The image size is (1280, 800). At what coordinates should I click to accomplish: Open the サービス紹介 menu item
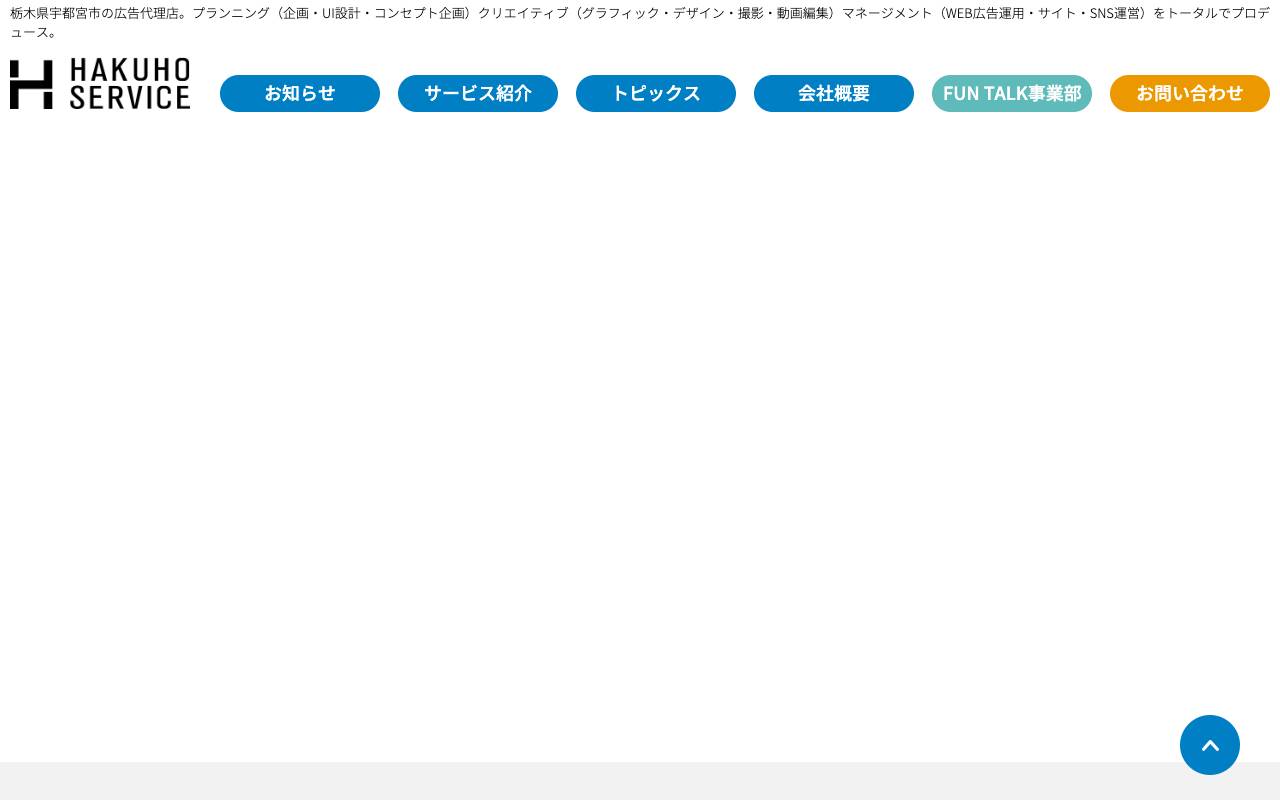(x=478, y=93)
